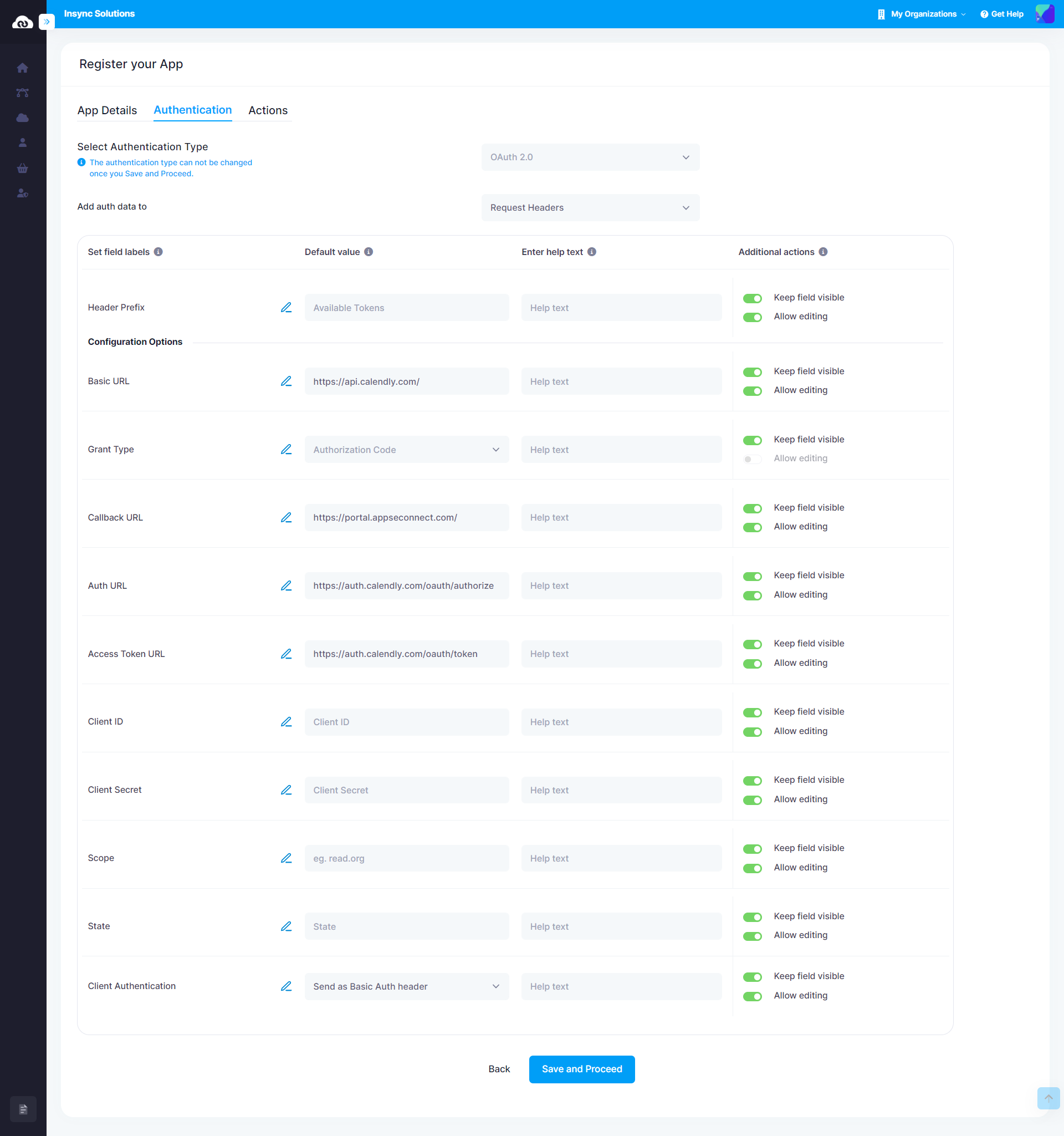Toggle Allow editing for Header Prefix
The width and height of the screenshot is (1064, 1136).
752,317
